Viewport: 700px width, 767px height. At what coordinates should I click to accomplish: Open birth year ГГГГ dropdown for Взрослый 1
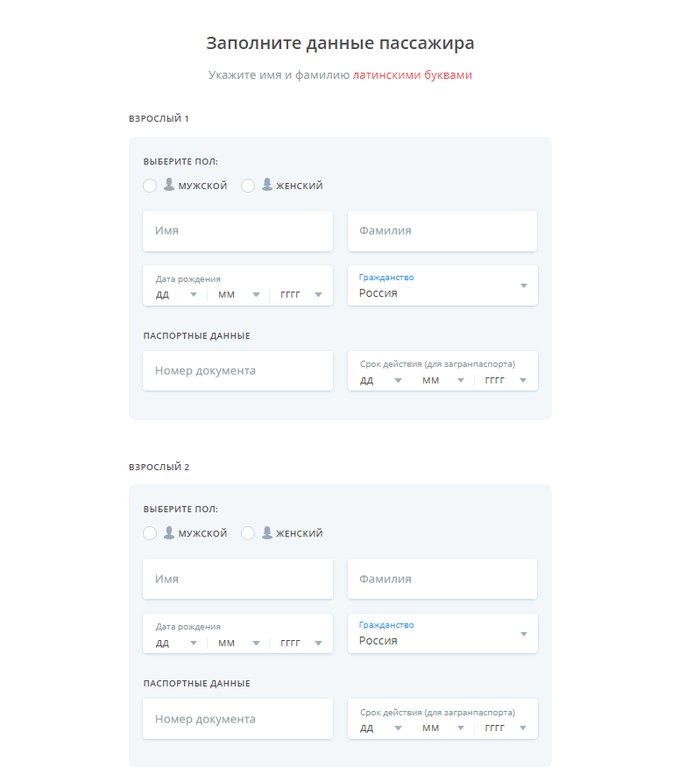[x=301, y=295]
